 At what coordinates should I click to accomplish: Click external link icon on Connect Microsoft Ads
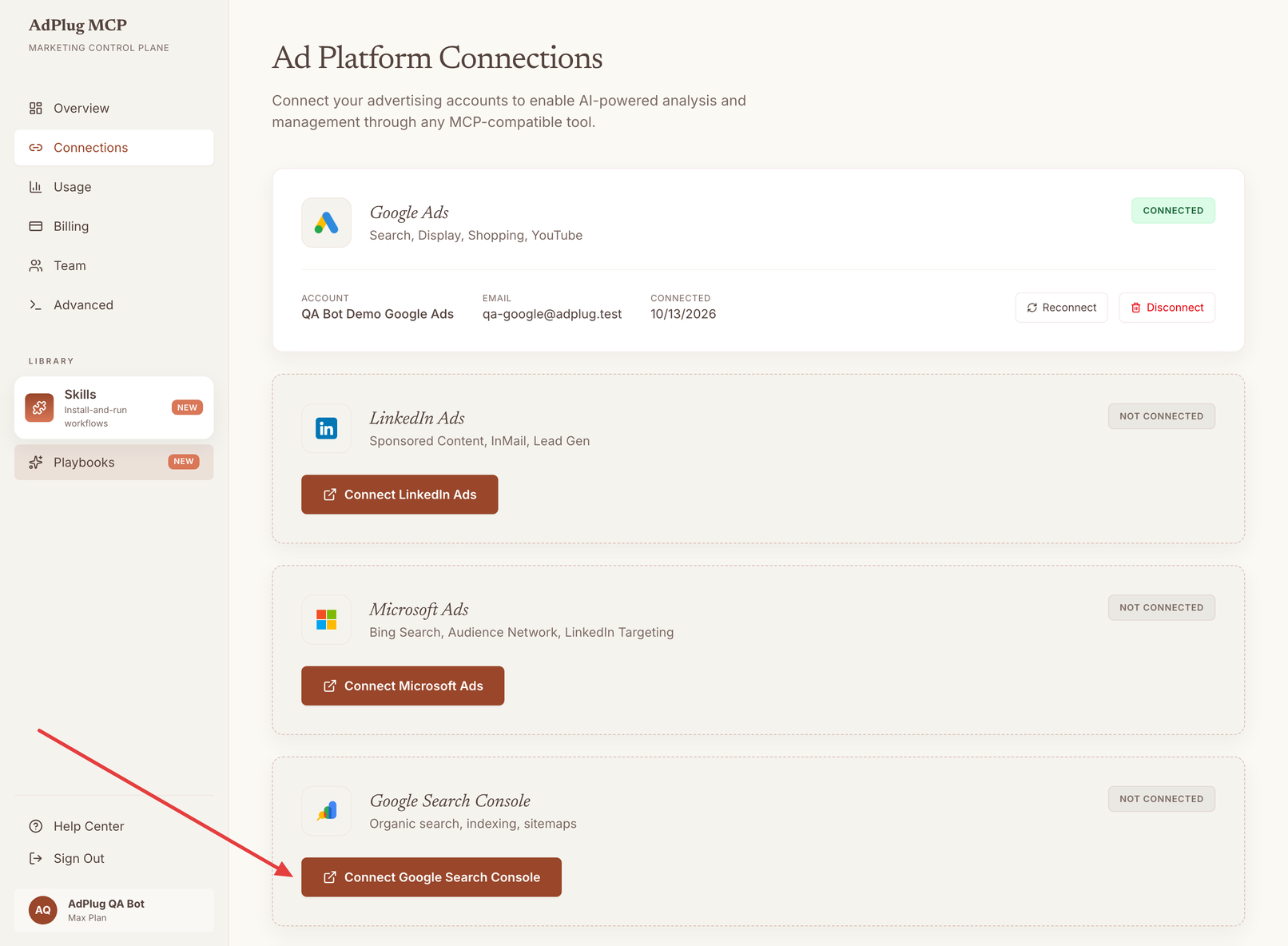330,686
